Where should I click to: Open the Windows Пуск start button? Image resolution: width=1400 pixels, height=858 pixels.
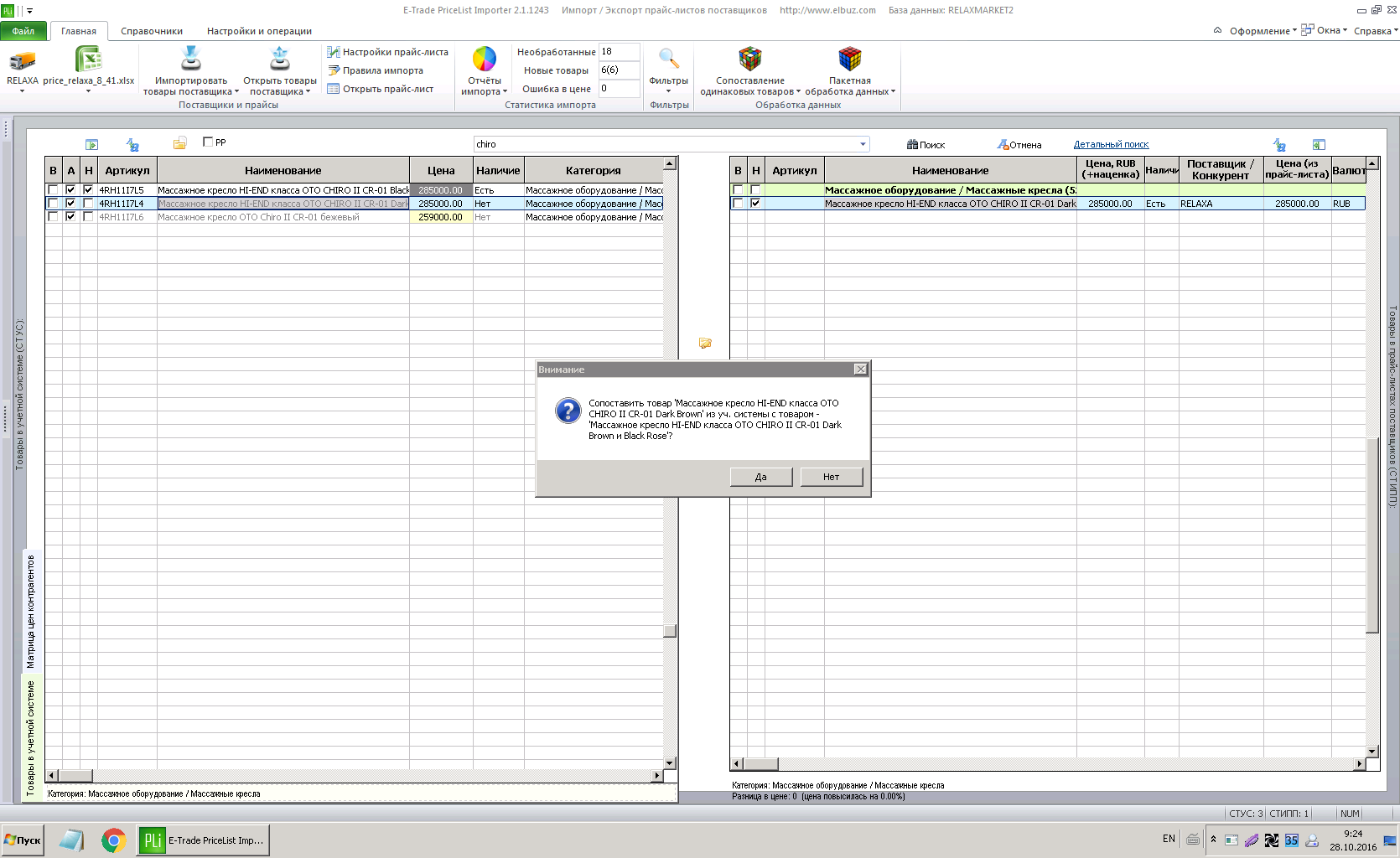(x=23, y=840)
